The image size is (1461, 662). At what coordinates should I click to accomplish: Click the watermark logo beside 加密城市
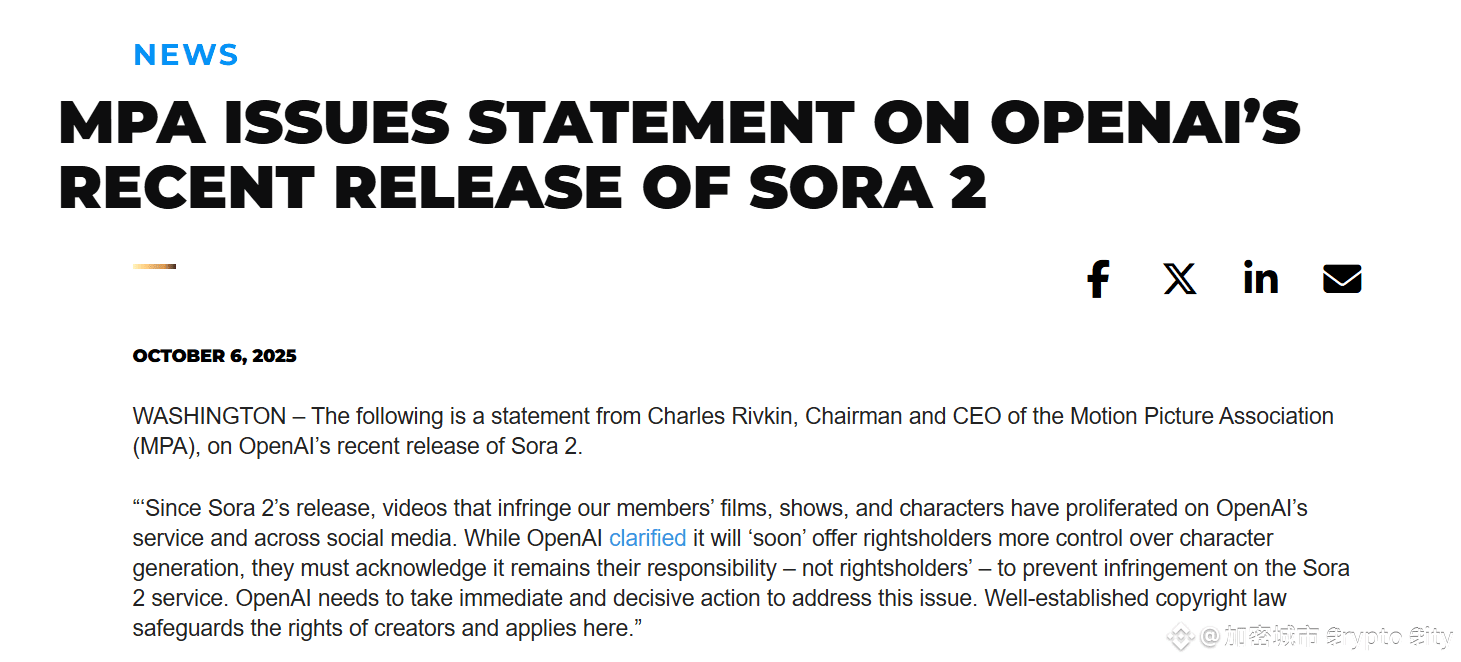coord(1182,636)
